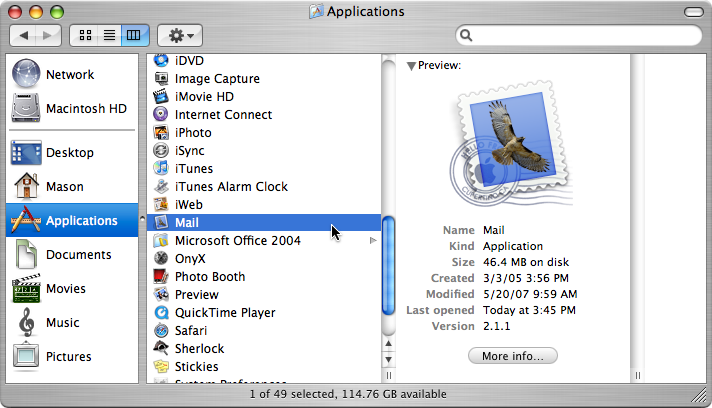
Task: Open the iDVD app icon
Action: point(161,60)
